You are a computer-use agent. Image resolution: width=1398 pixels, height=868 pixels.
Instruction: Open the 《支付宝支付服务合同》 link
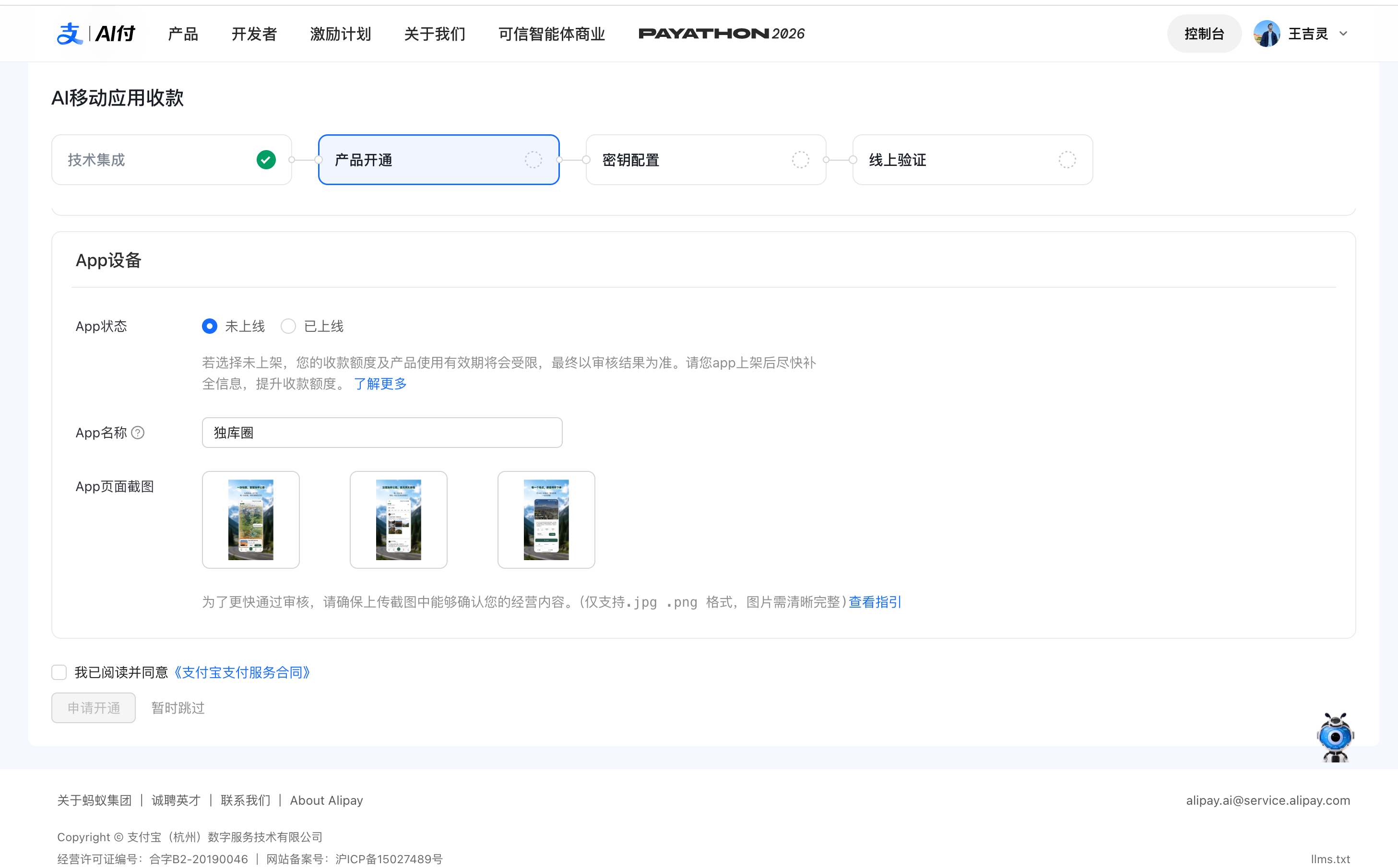click(x=242, y=672)
